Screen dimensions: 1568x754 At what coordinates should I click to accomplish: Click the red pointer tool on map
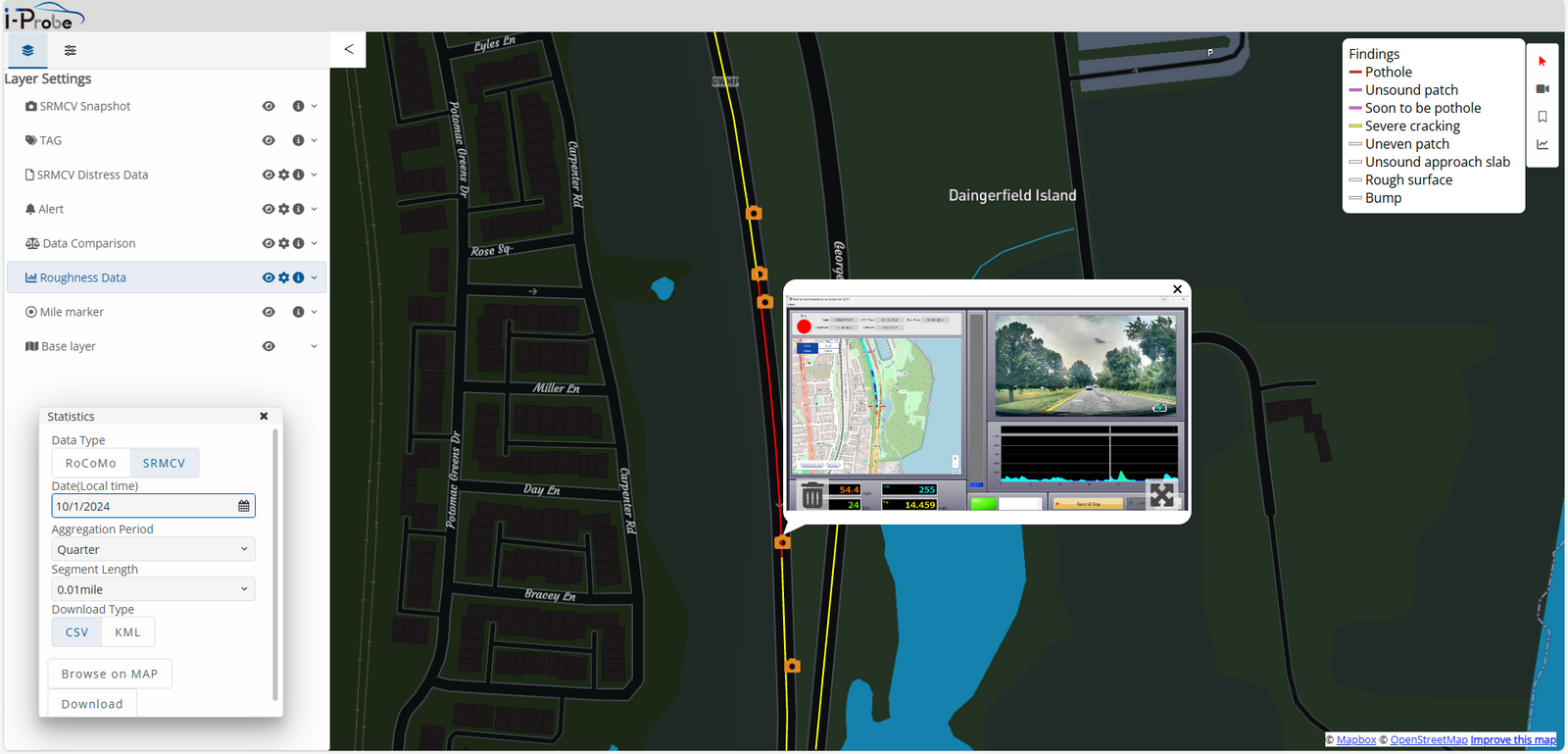pyautogui.click(x=1542, y=61)
